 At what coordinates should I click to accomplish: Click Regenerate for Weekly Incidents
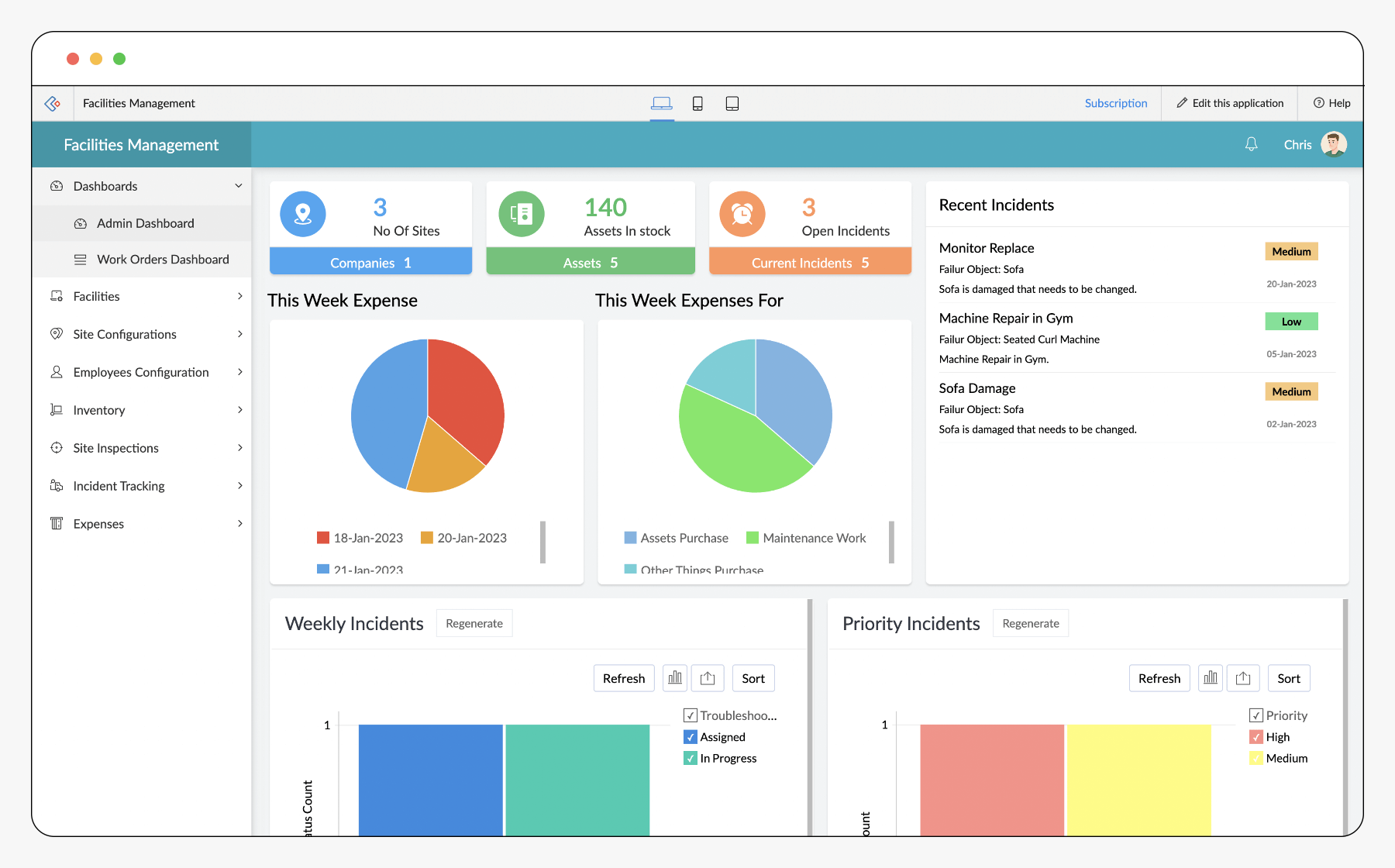click(x=474, y=622)
